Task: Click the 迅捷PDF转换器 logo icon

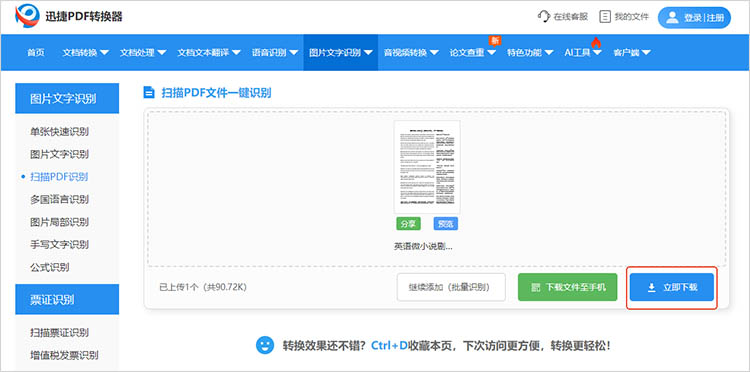Action: tap(27, 16)
